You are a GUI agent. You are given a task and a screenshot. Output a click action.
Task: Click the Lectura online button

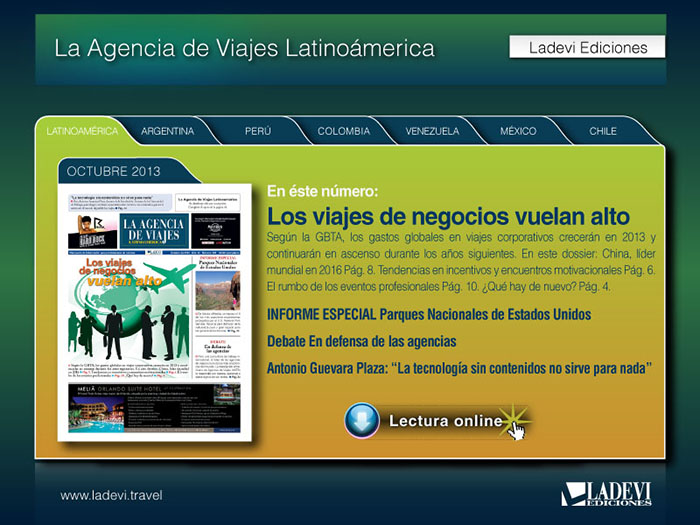[x=440, y=421]
